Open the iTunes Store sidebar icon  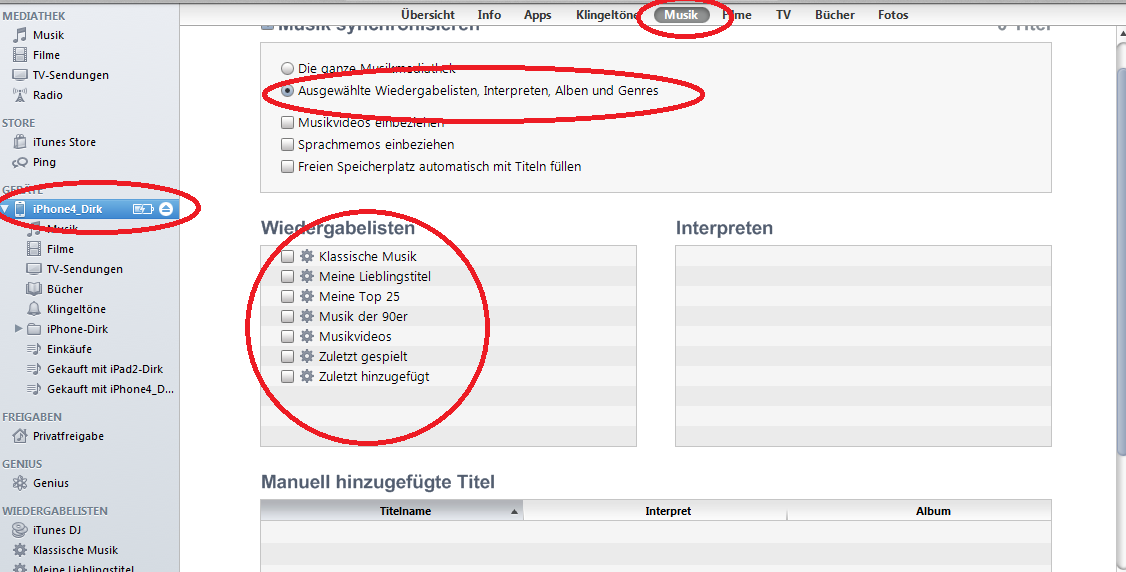(19, 142)
